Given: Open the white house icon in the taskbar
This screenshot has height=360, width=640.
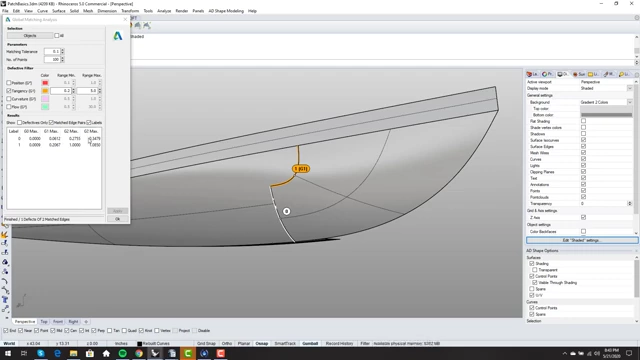Looking at the screenshot, I should pos(106,353).
